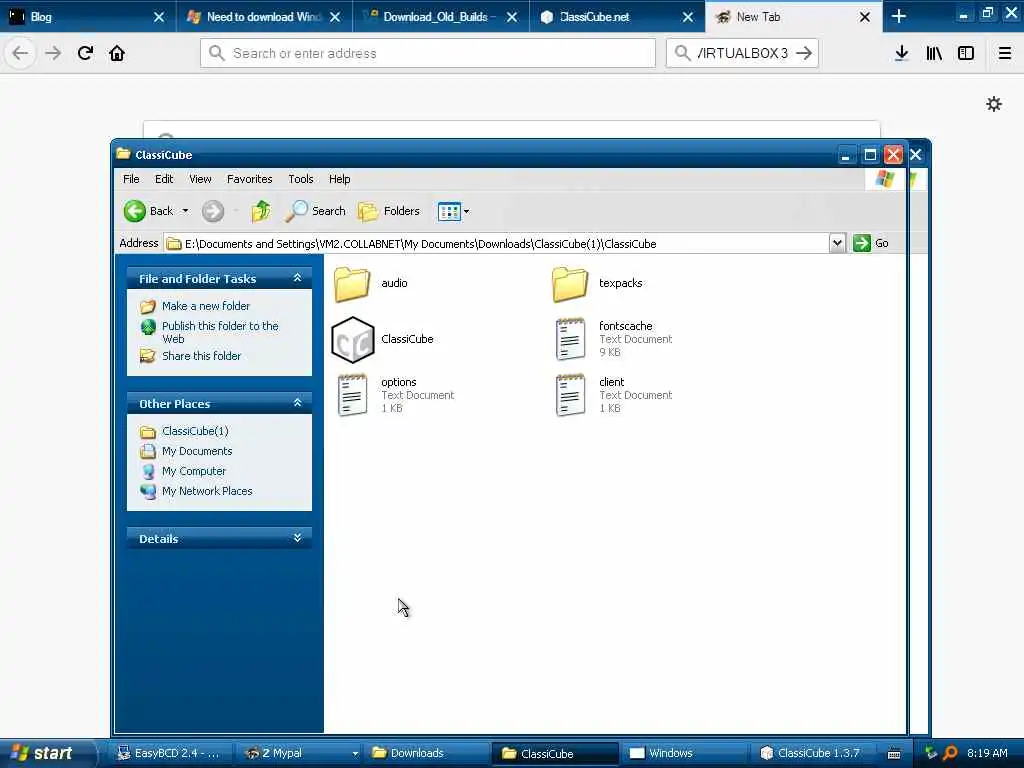The height and width of the screenshot is (768, 1024).
Task: Expand the Explorer address bar dropdown
Action: pos(837,243)
